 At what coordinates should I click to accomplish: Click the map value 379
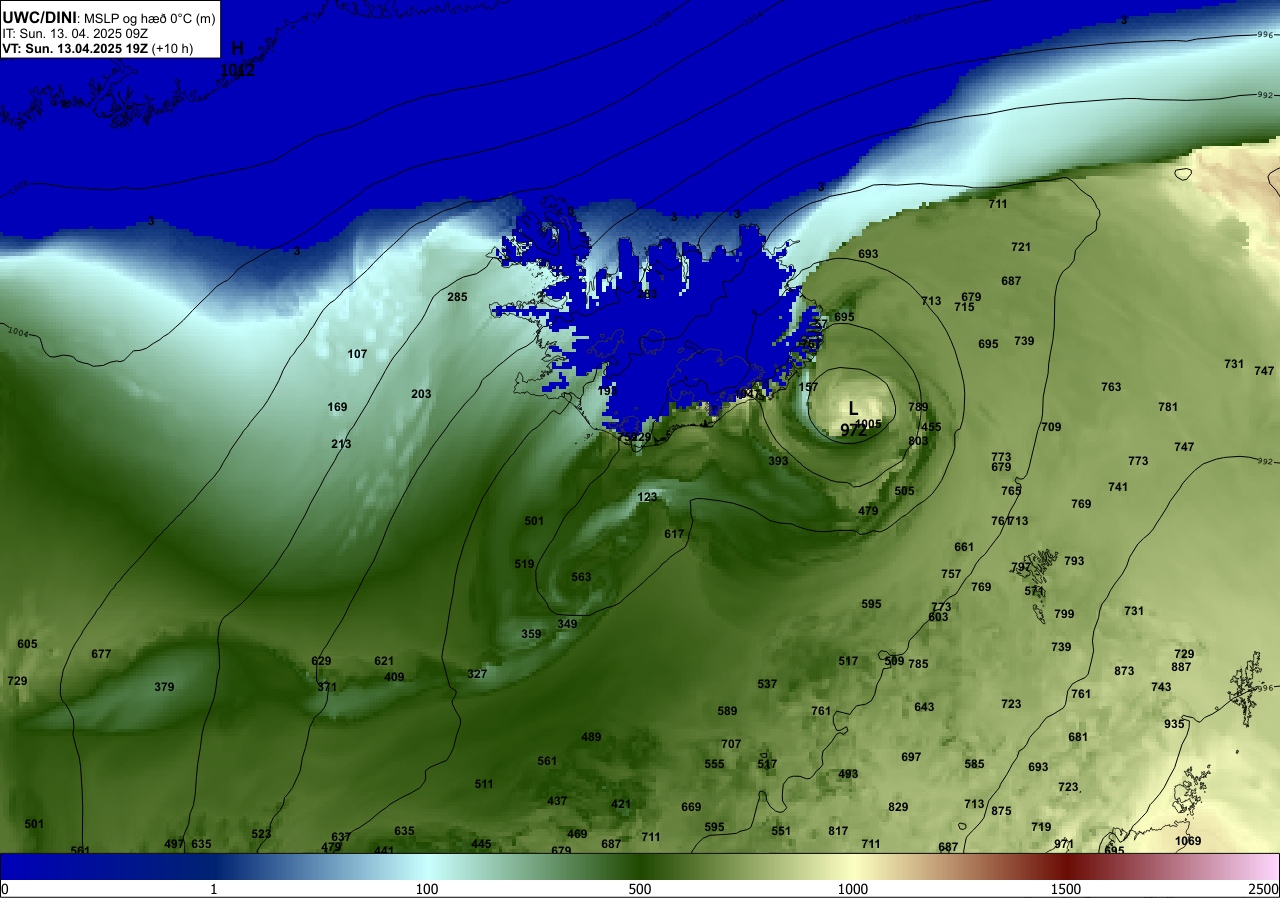click(164, 687)
